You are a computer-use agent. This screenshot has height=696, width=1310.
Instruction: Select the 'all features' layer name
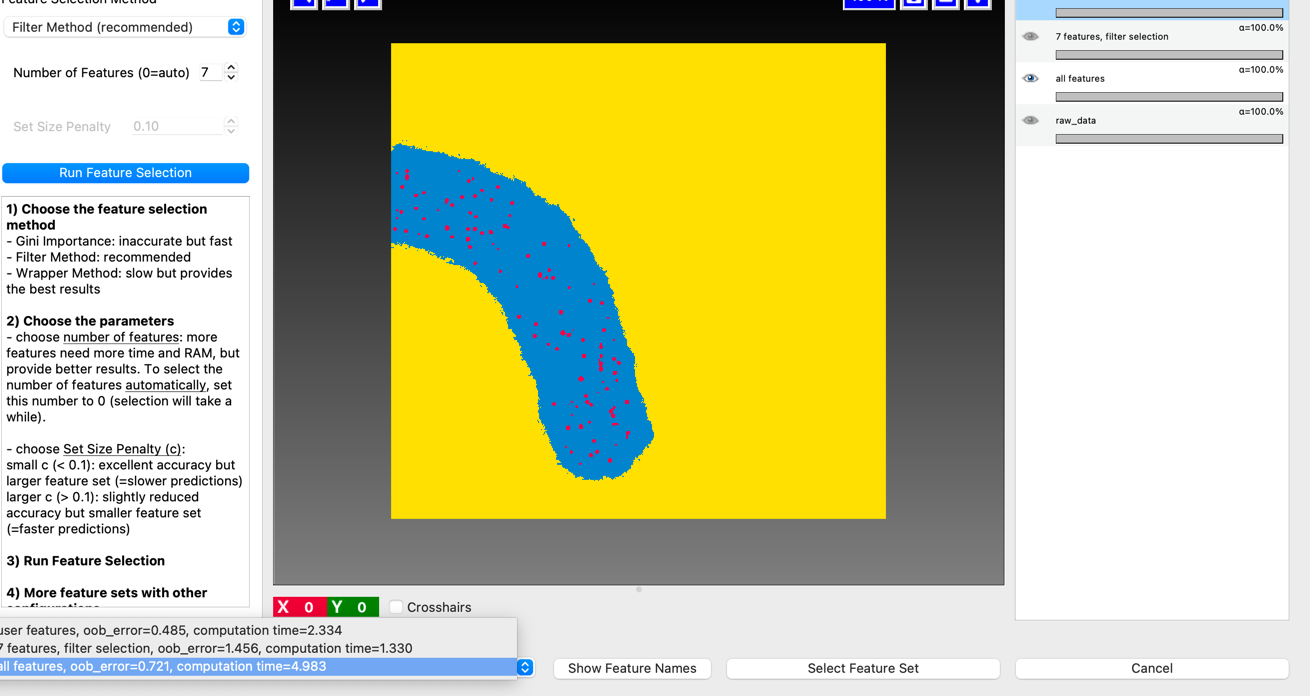tap(1080, 79)
